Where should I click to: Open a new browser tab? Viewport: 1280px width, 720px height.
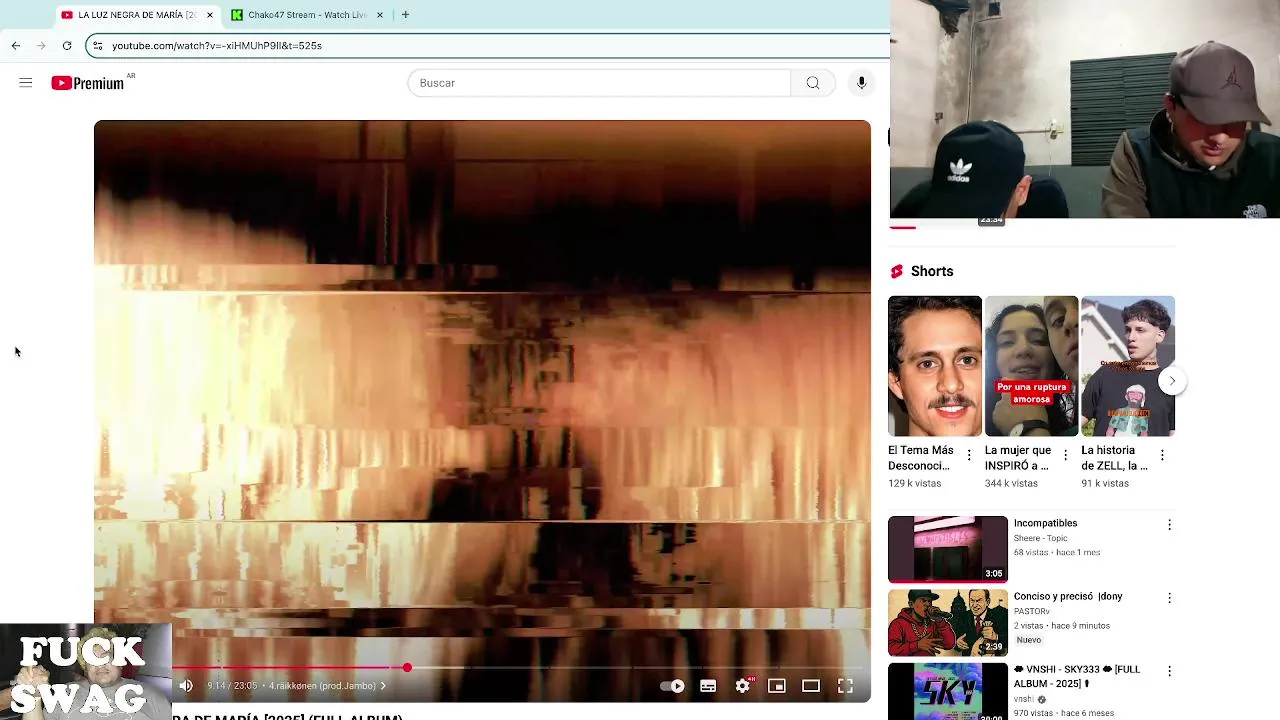point(405,15)
